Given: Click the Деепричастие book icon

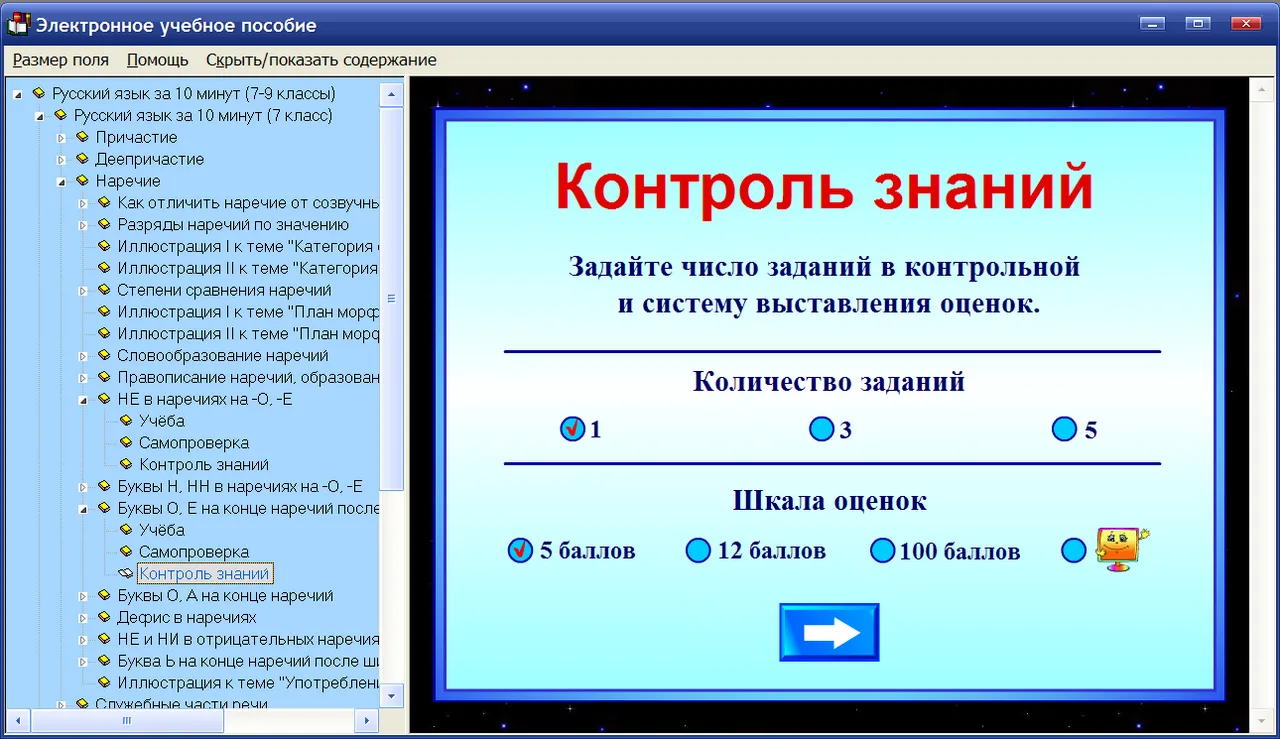Looking at the screenshot, I should 82,159.
